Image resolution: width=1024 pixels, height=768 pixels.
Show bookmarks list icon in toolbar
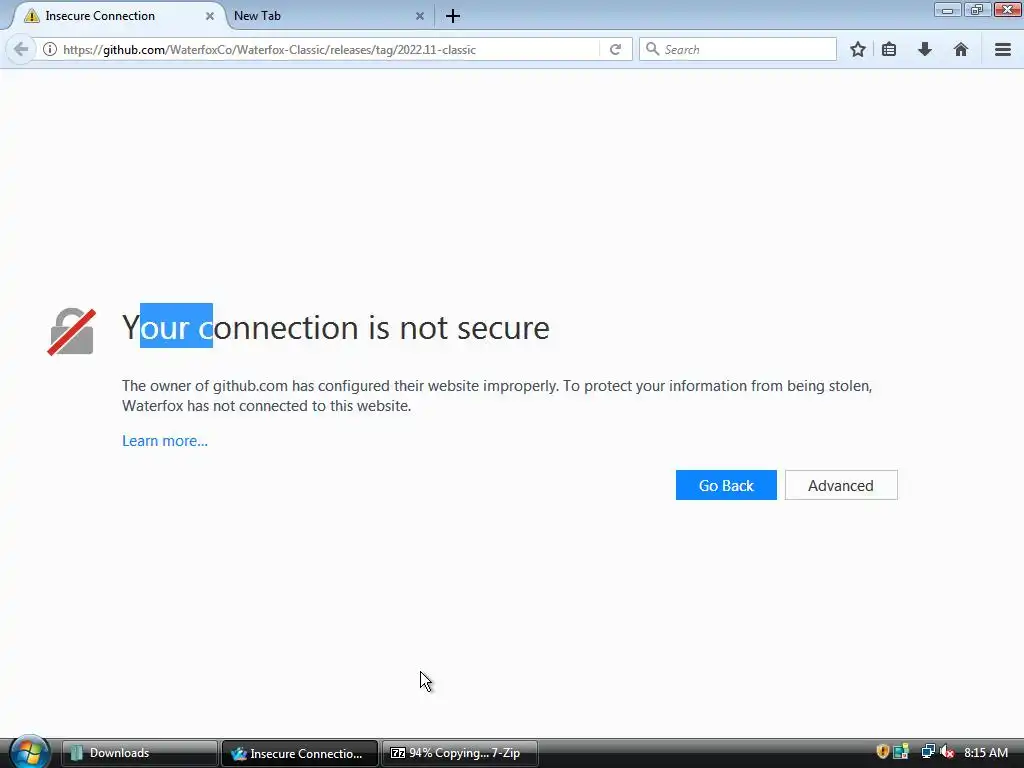tap(889, 50)
